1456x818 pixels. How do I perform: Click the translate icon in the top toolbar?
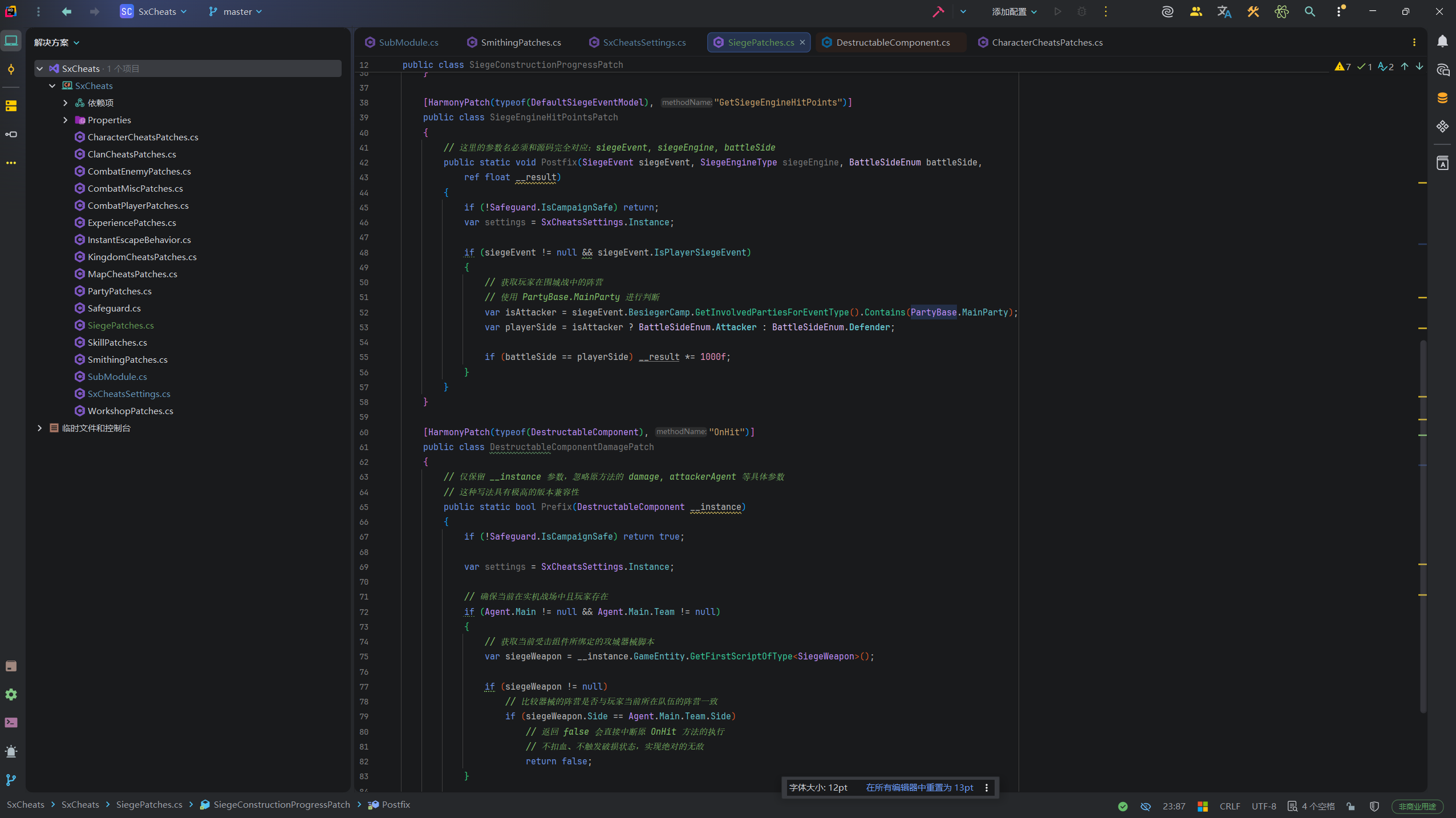[x=1224, y=11]
